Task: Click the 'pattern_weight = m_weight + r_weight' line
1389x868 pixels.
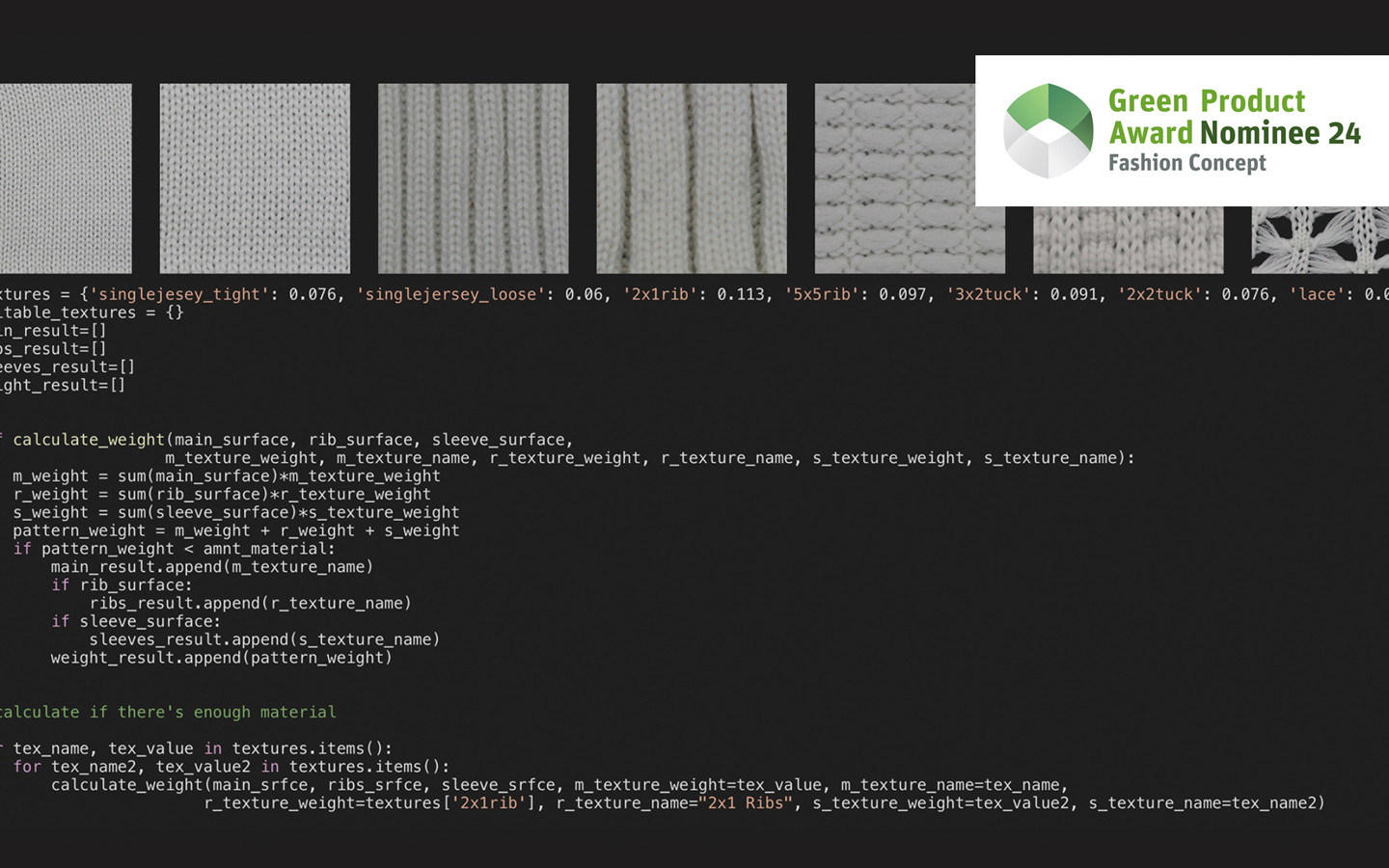Action: [x=235, y=530]
